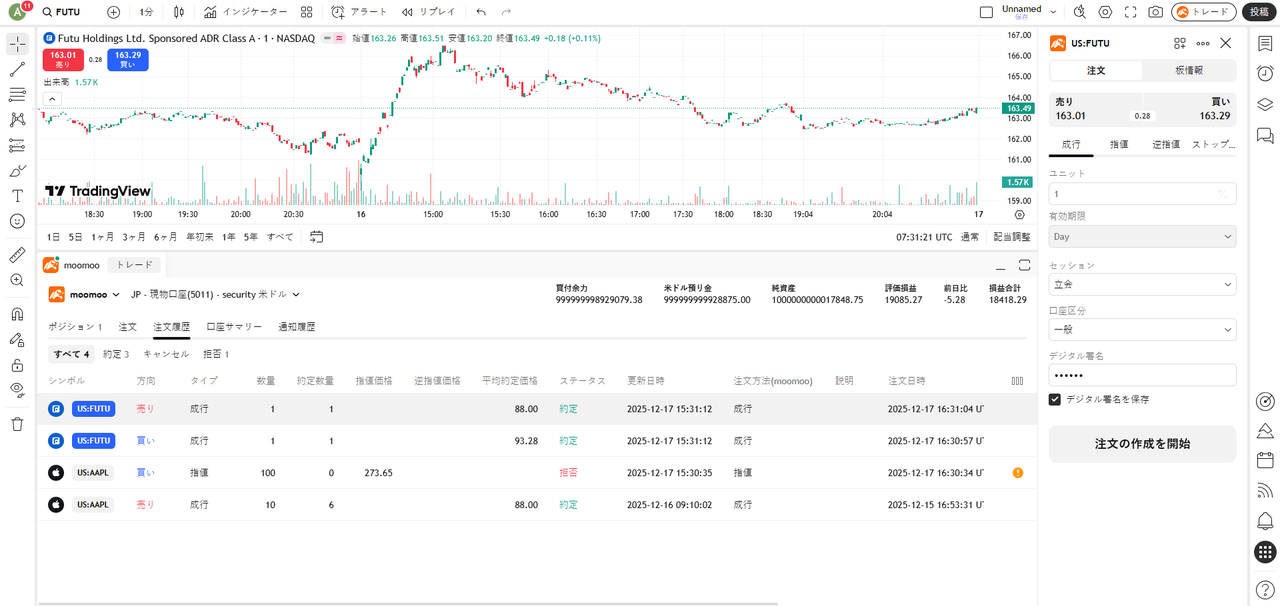Select the trend line drawing tool
The height and width of the screenshot is (606, 1280).
(17, 70)
